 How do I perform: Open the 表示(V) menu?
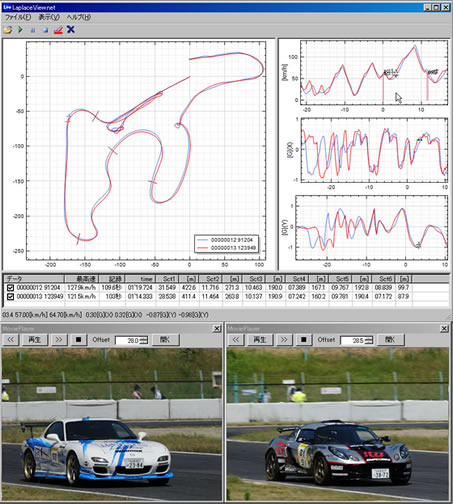point(49,17)
